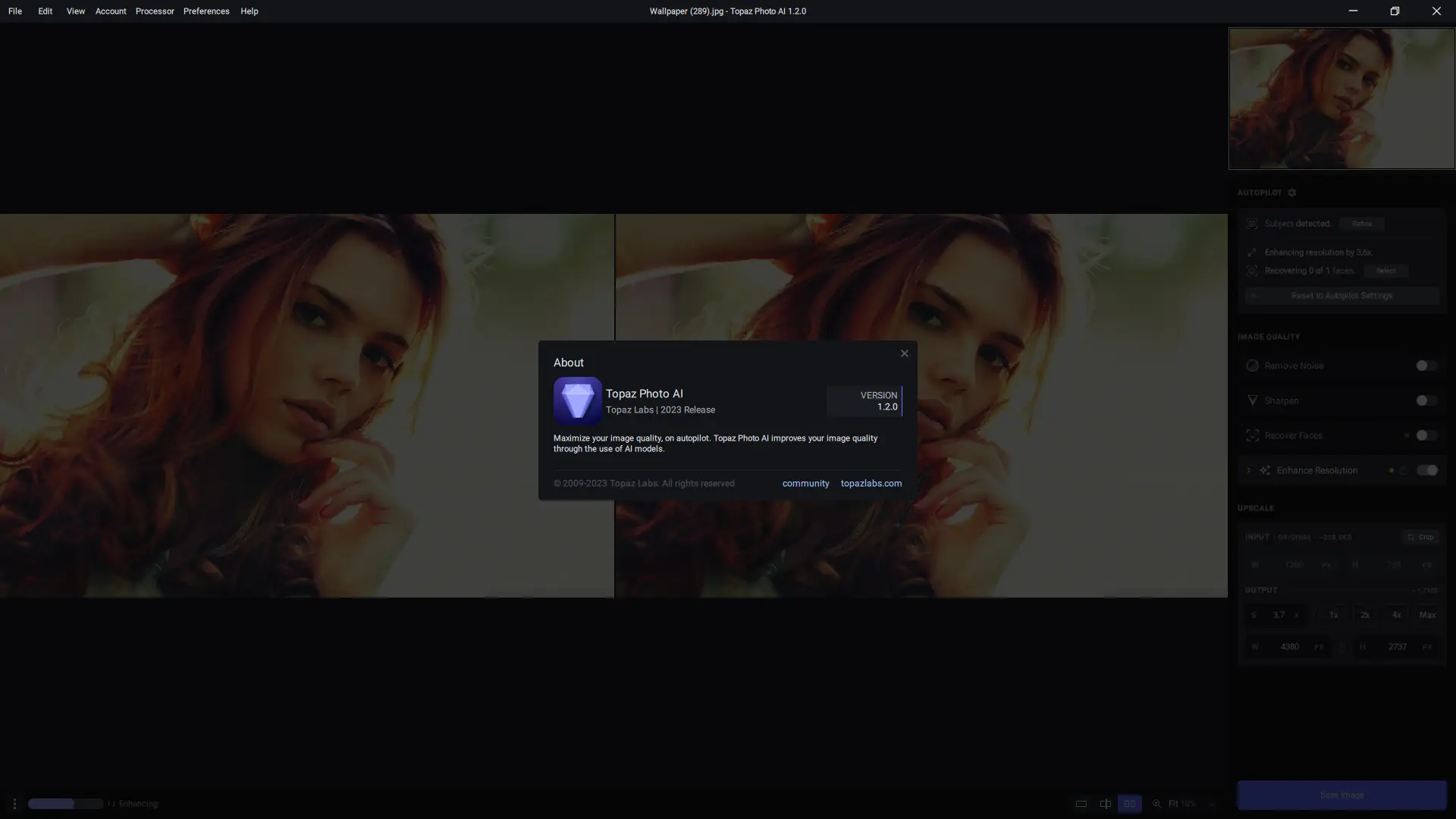
Task: Toggle the Remove Noise switch
Action: [x=1426, y=366]
